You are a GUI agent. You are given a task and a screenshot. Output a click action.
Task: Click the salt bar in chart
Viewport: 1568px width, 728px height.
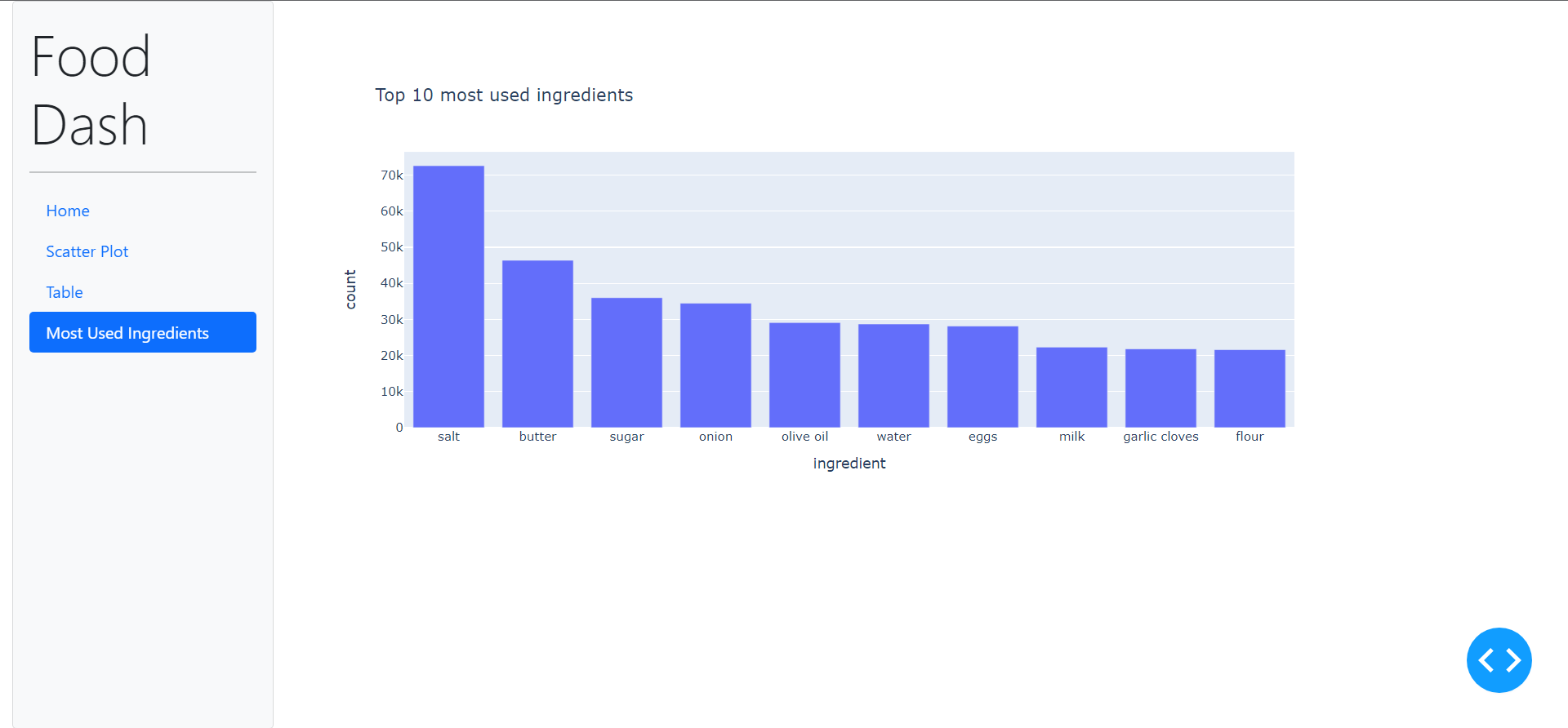[448, 296]
